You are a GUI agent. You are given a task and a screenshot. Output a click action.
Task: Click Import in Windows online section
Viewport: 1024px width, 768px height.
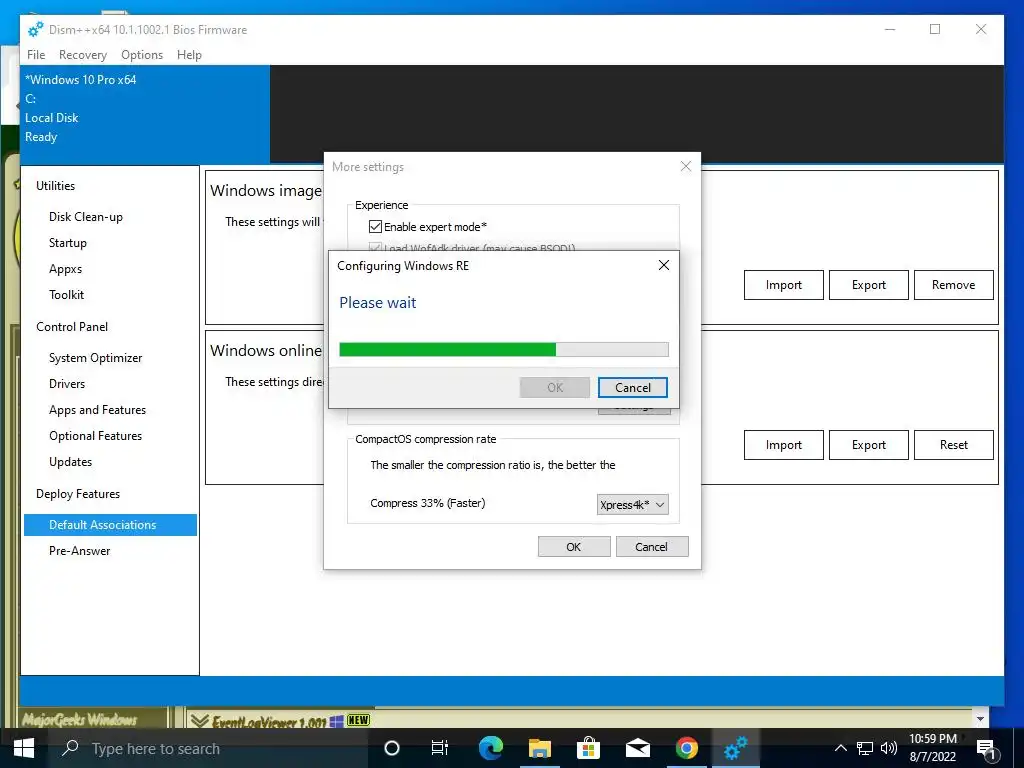784,445
